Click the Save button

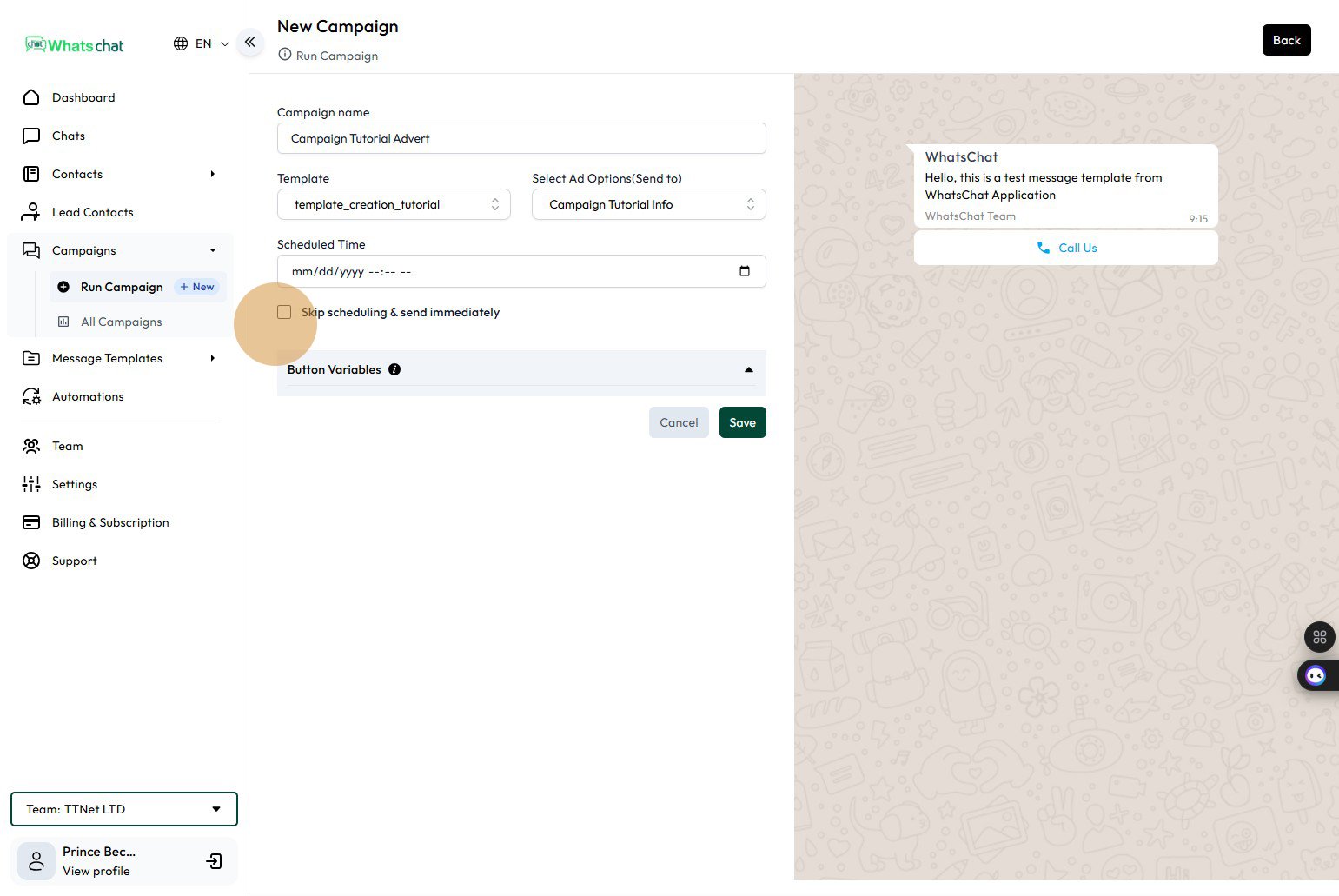click(x=742, y=422)
